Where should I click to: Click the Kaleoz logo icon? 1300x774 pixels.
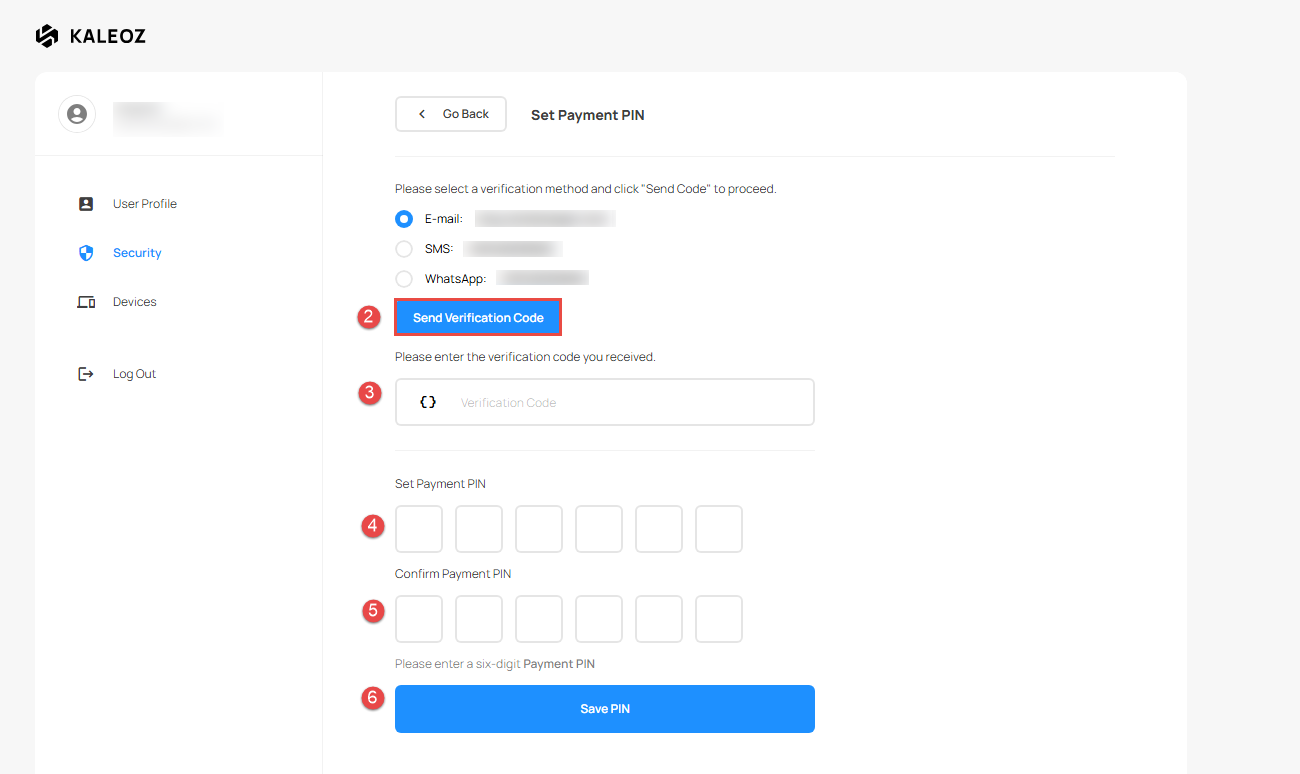[x=47, y=36]
